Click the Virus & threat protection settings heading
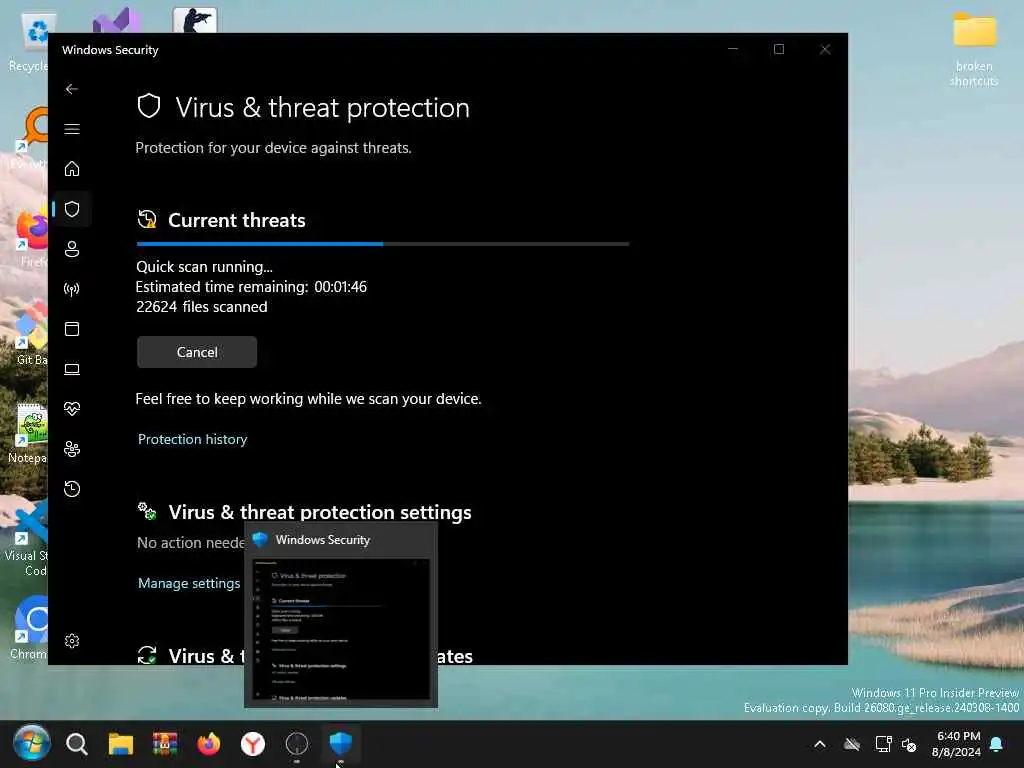 point(320,512)
